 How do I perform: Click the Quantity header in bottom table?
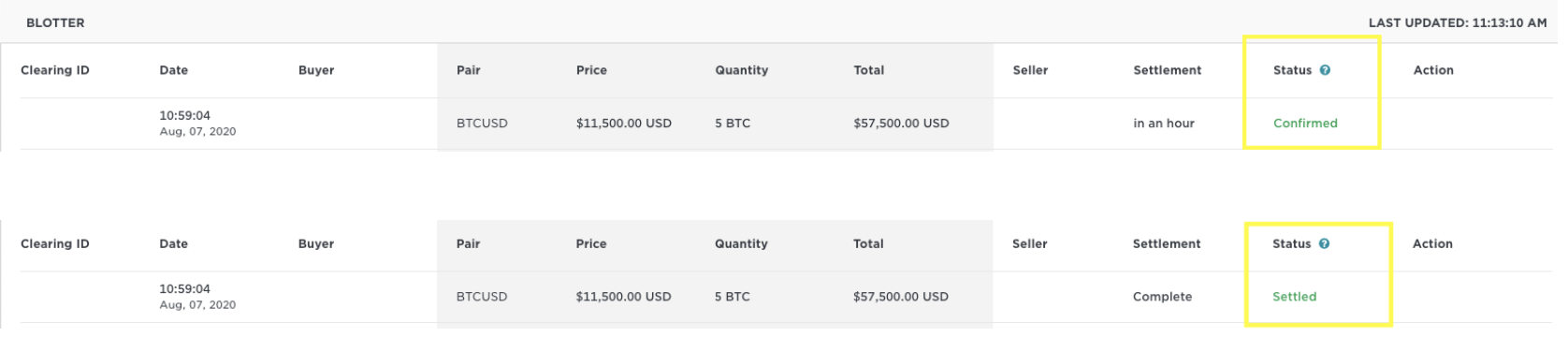click(741, 243)
